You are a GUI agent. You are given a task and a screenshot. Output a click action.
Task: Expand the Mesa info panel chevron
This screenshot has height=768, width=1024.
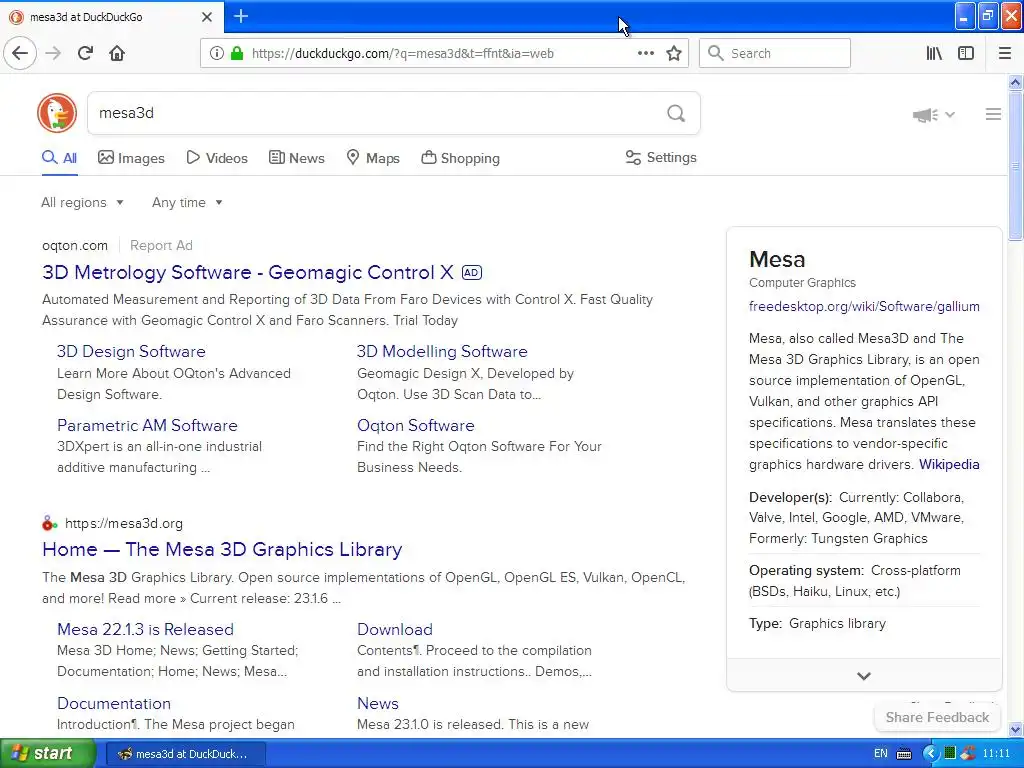pos(864,676)
